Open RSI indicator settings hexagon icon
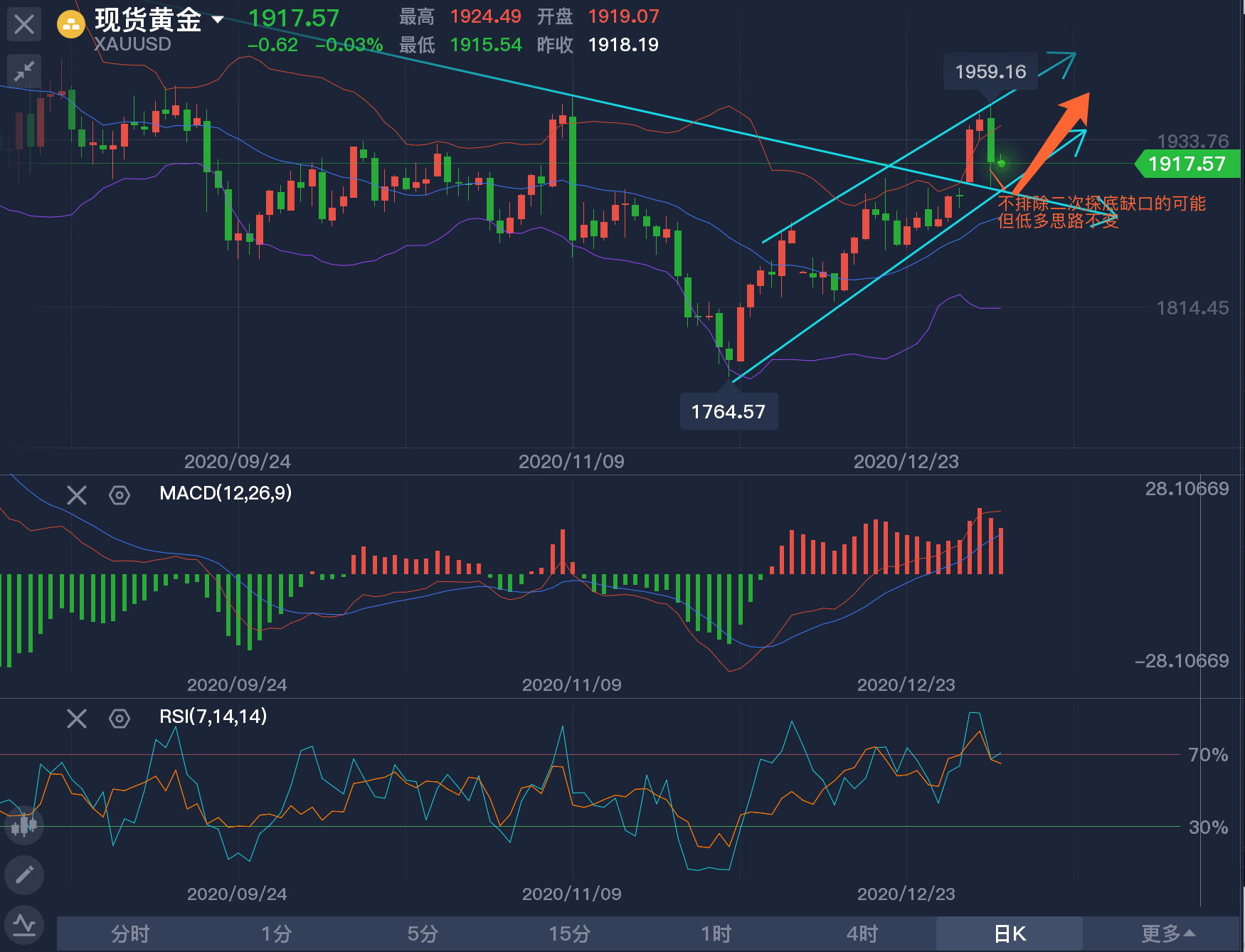 (x=120, y=719)
